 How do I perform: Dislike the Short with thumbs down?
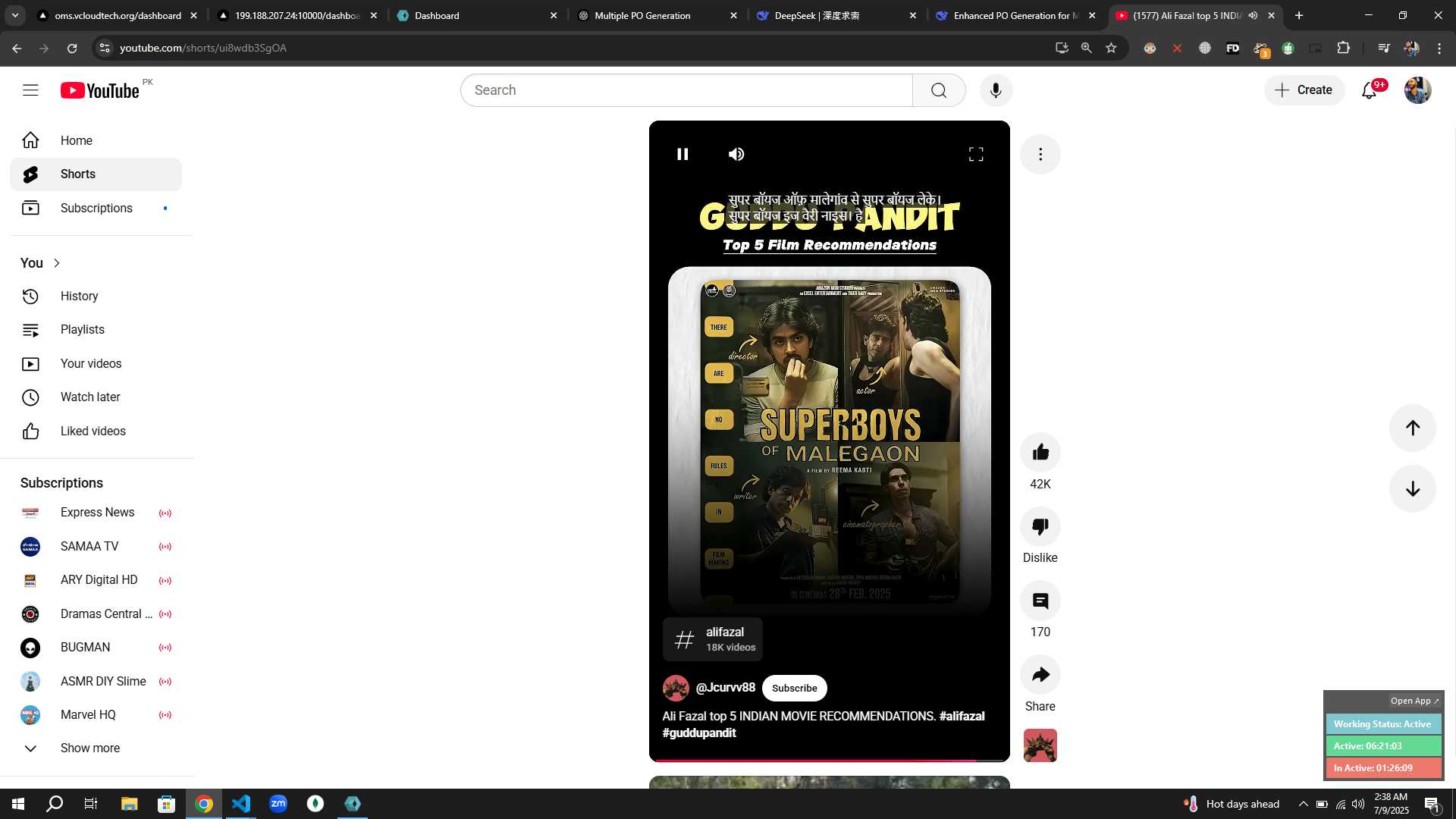[1040, 526]
